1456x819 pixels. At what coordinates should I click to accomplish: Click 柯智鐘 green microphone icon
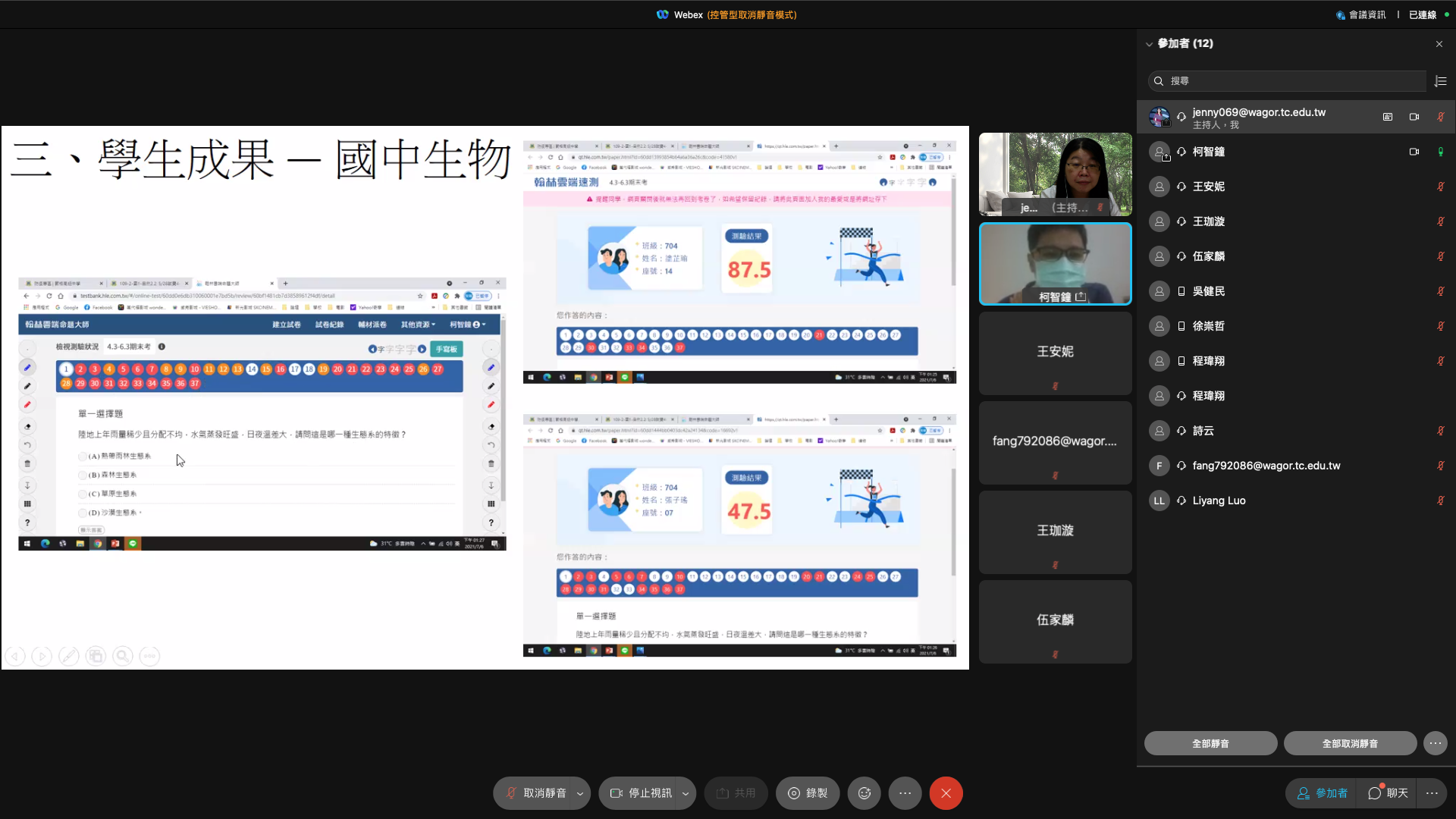click(x=1441, y=152)
